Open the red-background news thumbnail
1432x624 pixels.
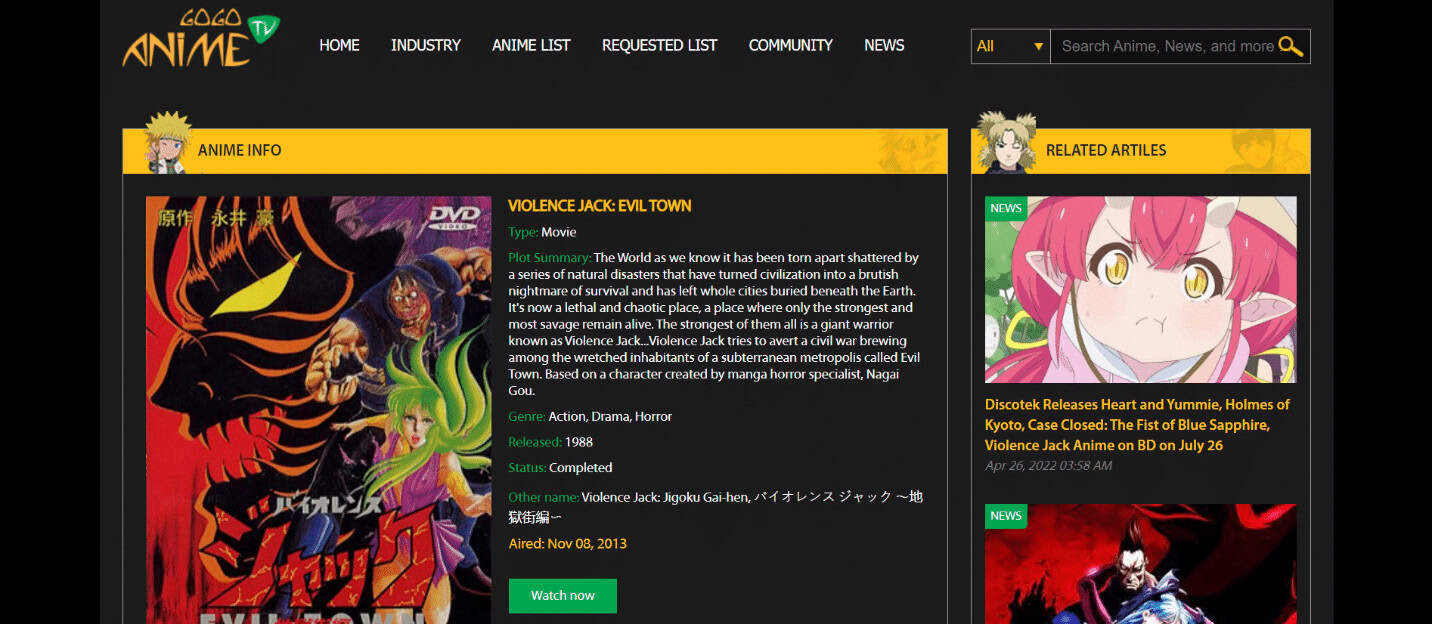click(x=1140, y=564)
